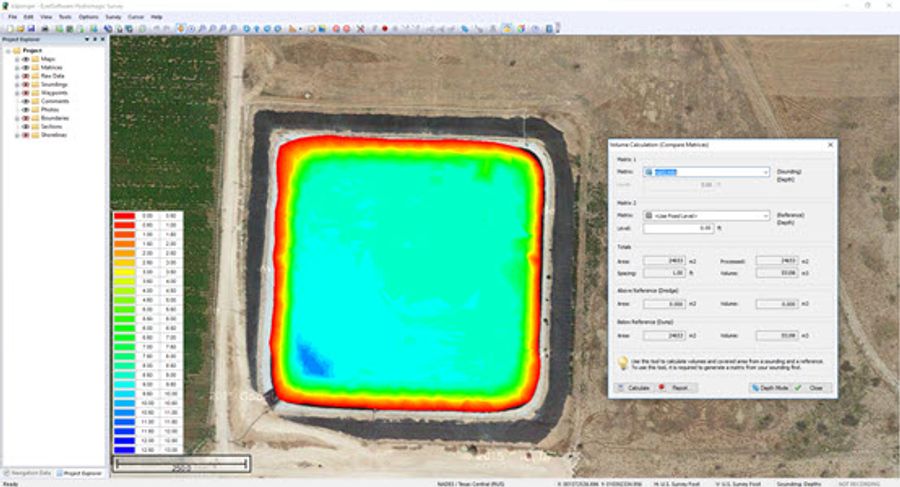Click the red crossed-tools toolbar icon
This screenshot has height=487, width=900.
pyautogui.click(x=360, y=28)
